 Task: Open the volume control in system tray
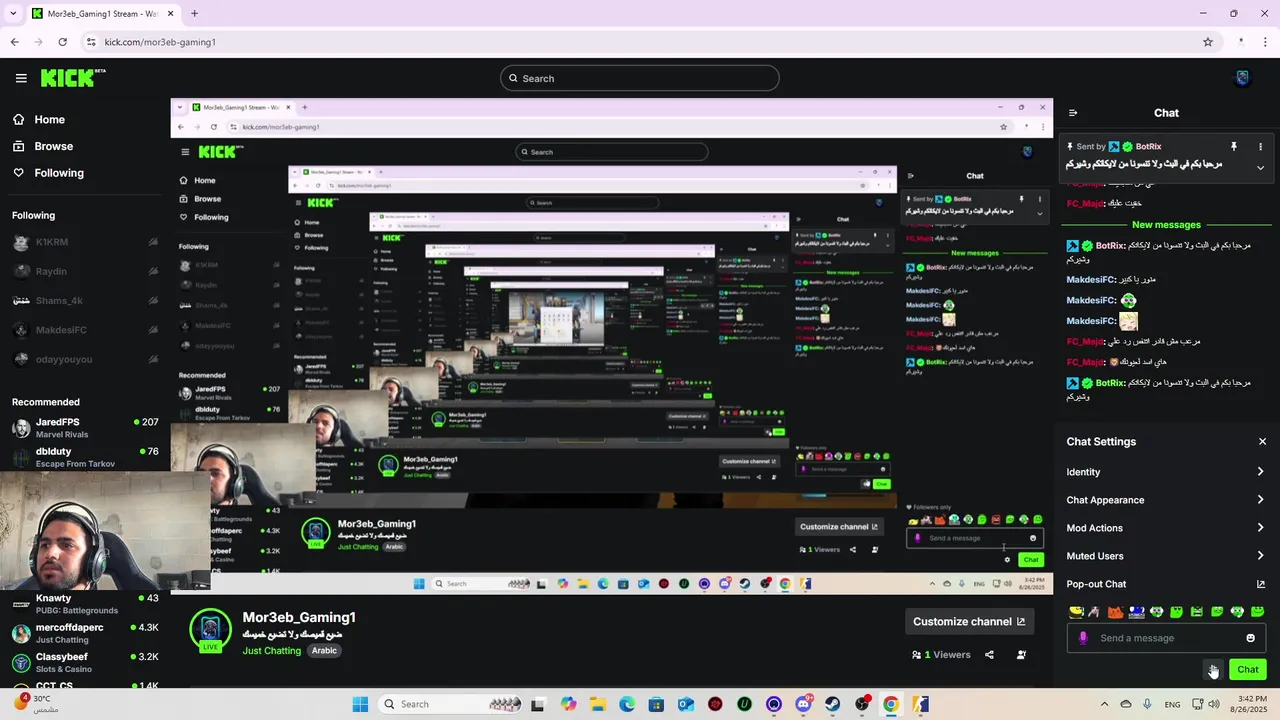coord(1213,704)
